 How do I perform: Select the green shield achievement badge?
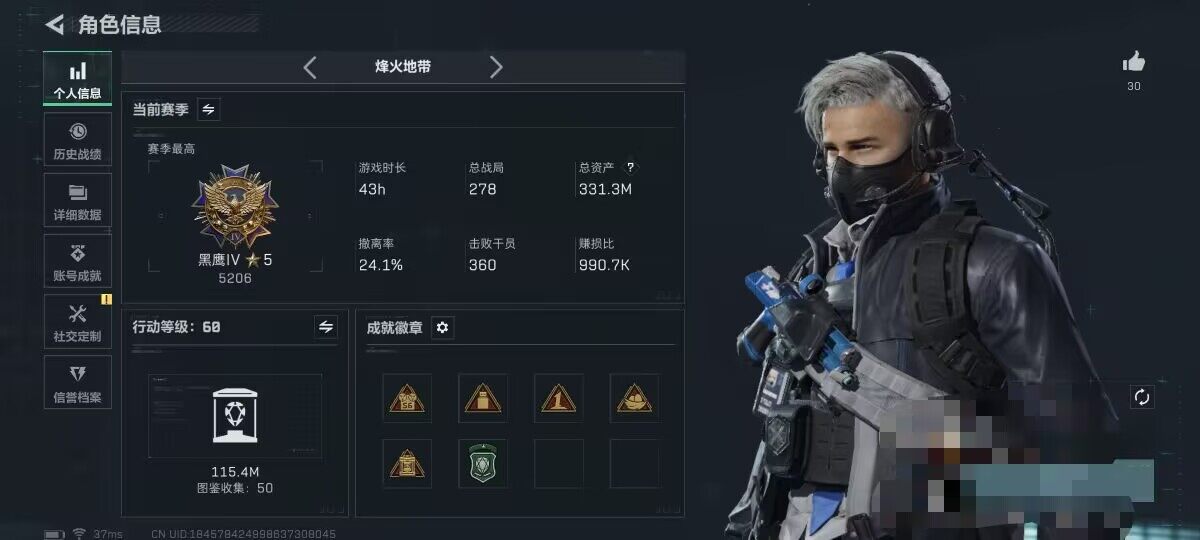point(483,463)
